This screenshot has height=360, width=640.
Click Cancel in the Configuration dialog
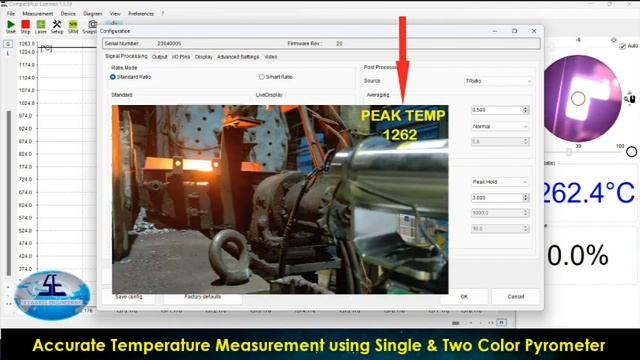pyautogui.click(x=516, y=297)
